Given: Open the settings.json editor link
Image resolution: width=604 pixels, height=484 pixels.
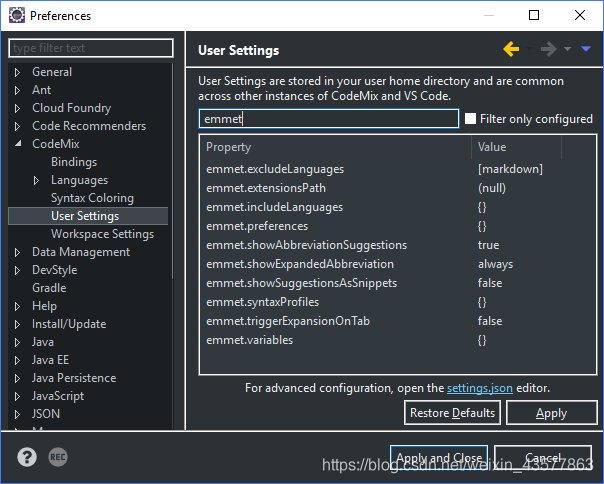Looking at the screenshot, I should tap(480, 388).
